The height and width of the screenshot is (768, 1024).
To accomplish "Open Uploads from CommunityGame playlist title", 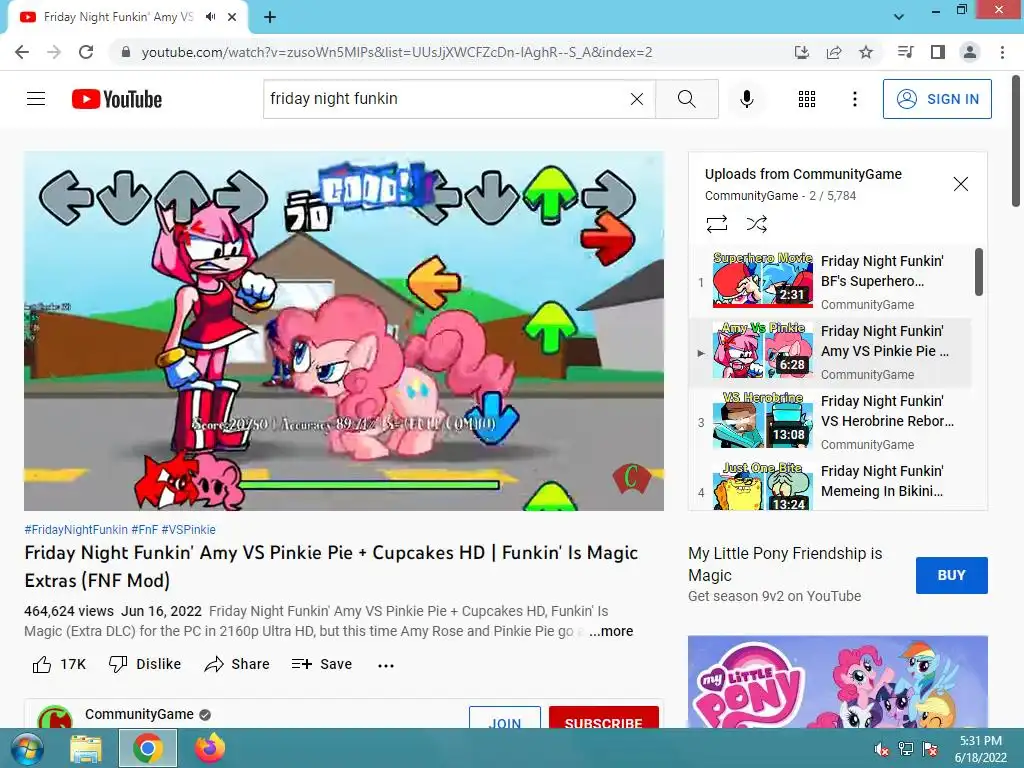I will [x=803, y=174].
